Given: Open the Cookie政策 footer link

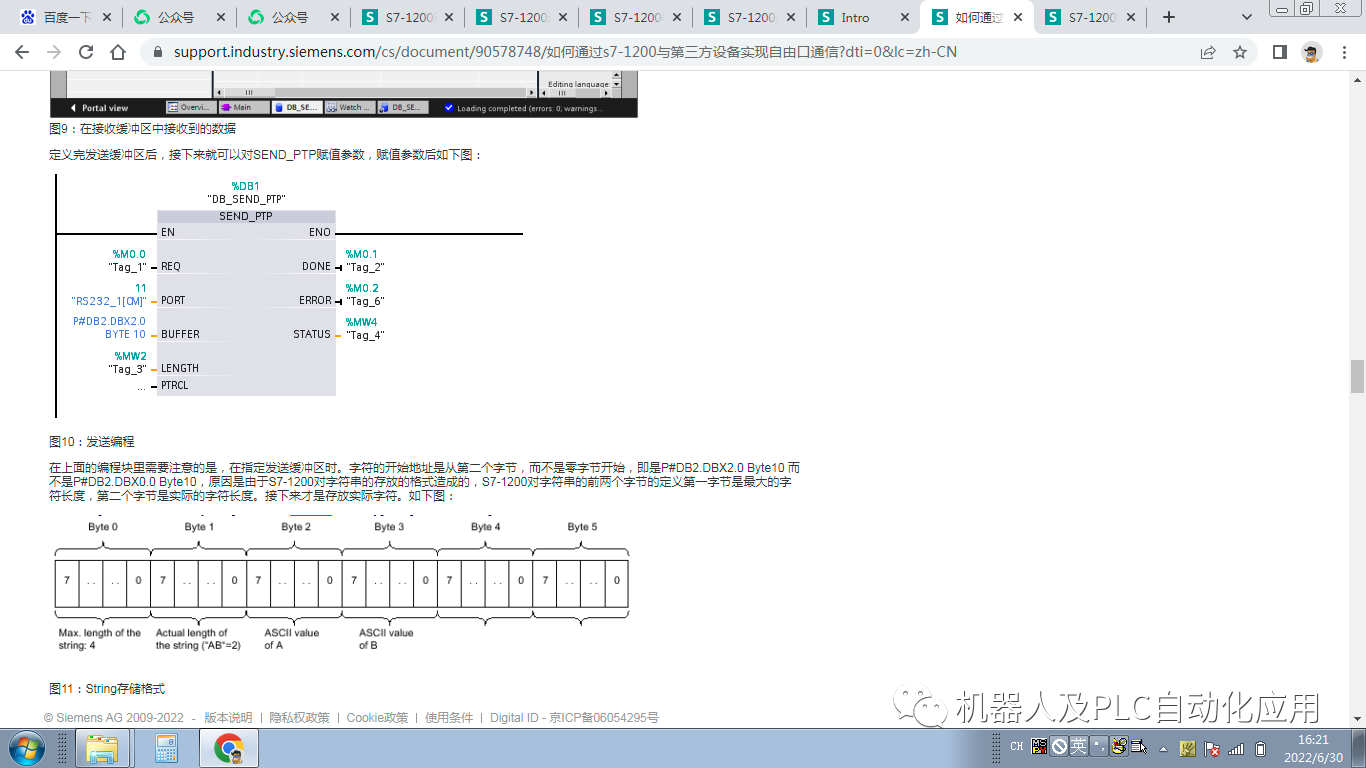Looking at the screenshot, I should point(377,718).
